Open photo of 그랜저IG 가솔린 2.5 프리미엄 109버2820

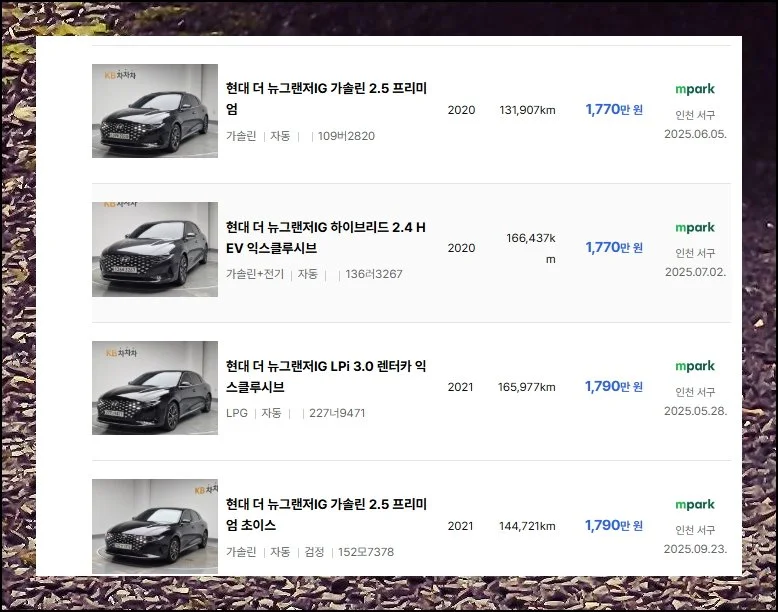point(155,111)
